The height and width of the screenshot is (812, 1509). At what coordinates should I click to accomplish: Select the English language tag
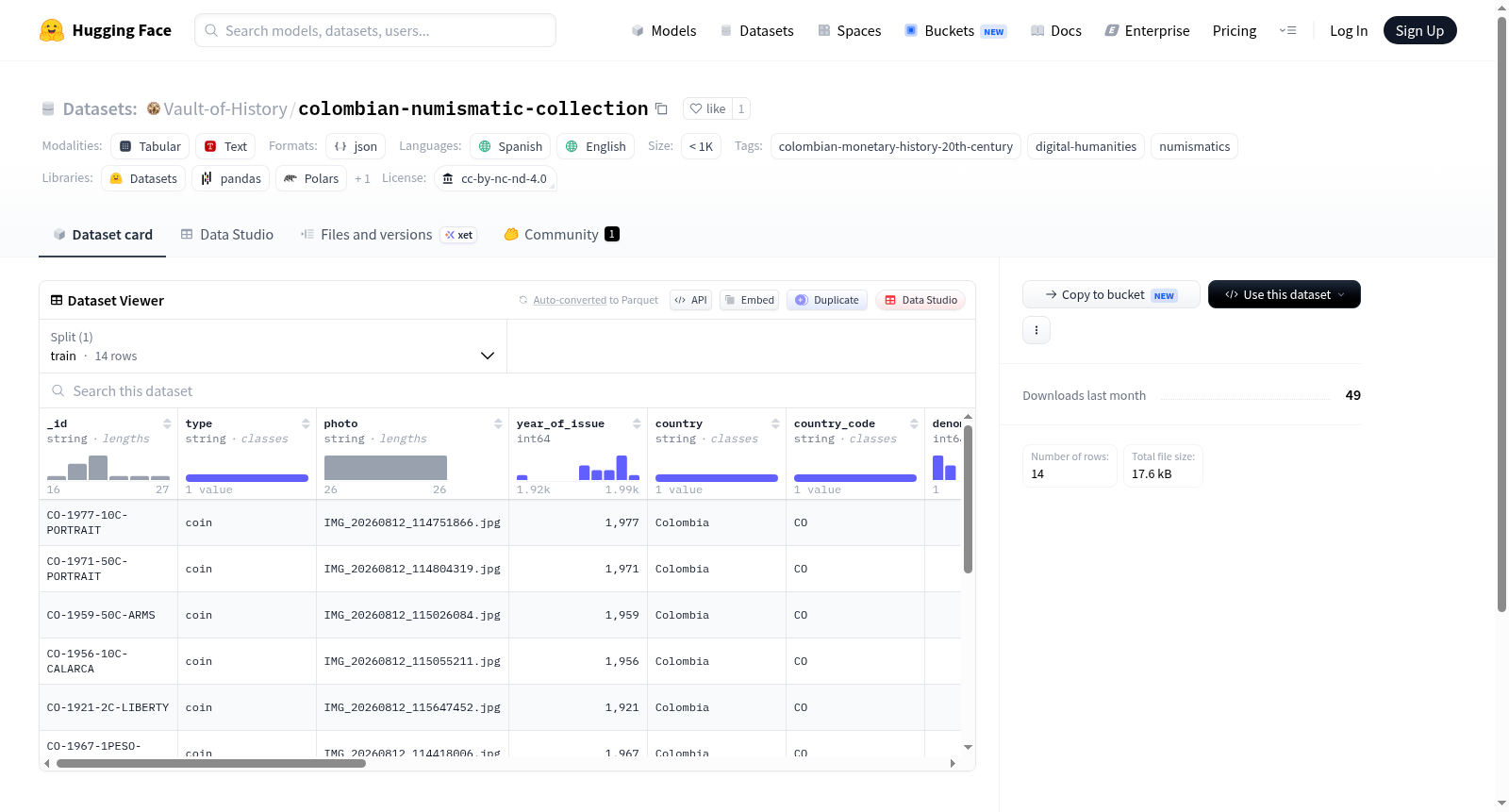(x=595, y=146)
